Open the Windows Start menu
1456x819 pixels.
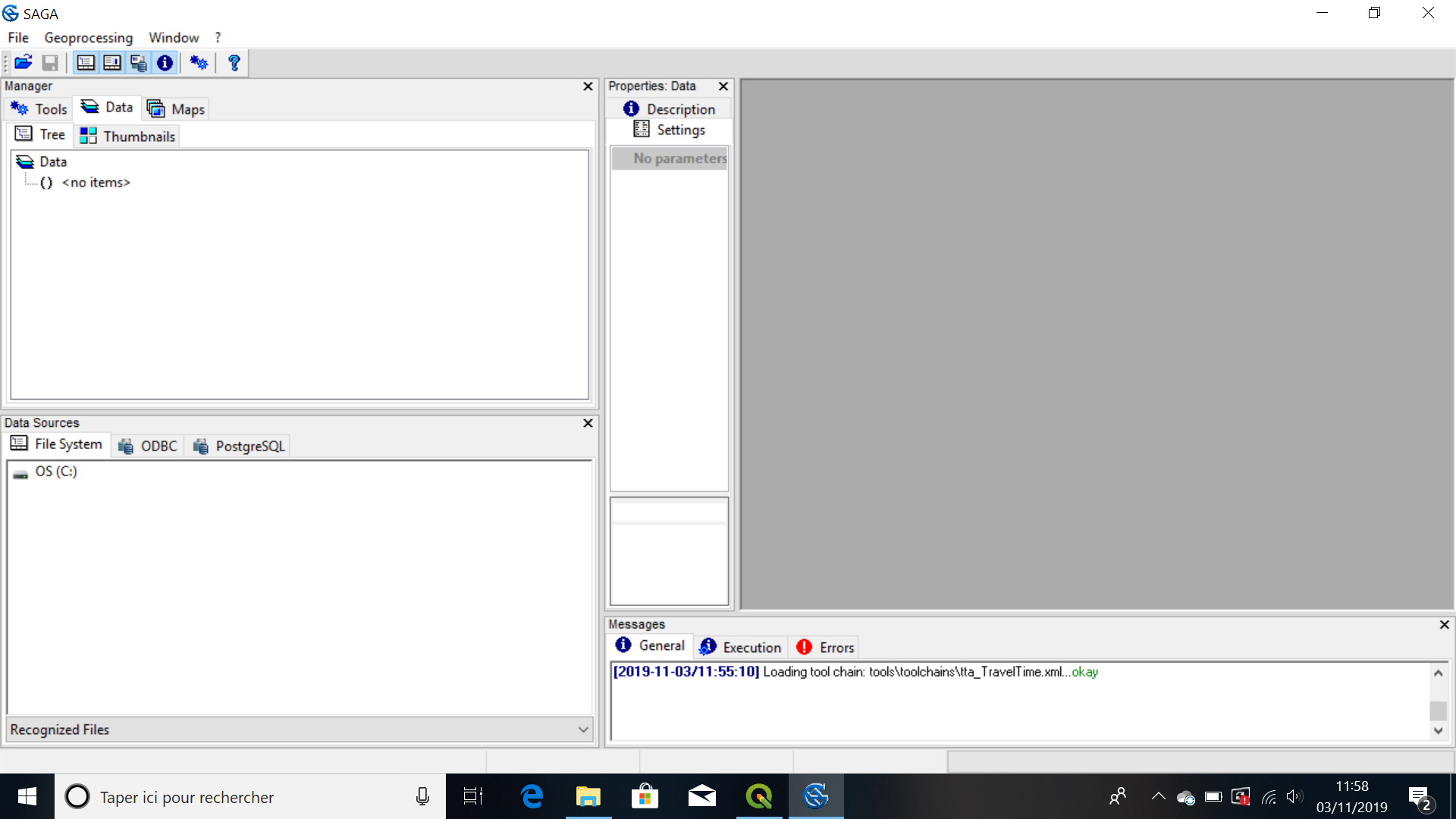27,796
